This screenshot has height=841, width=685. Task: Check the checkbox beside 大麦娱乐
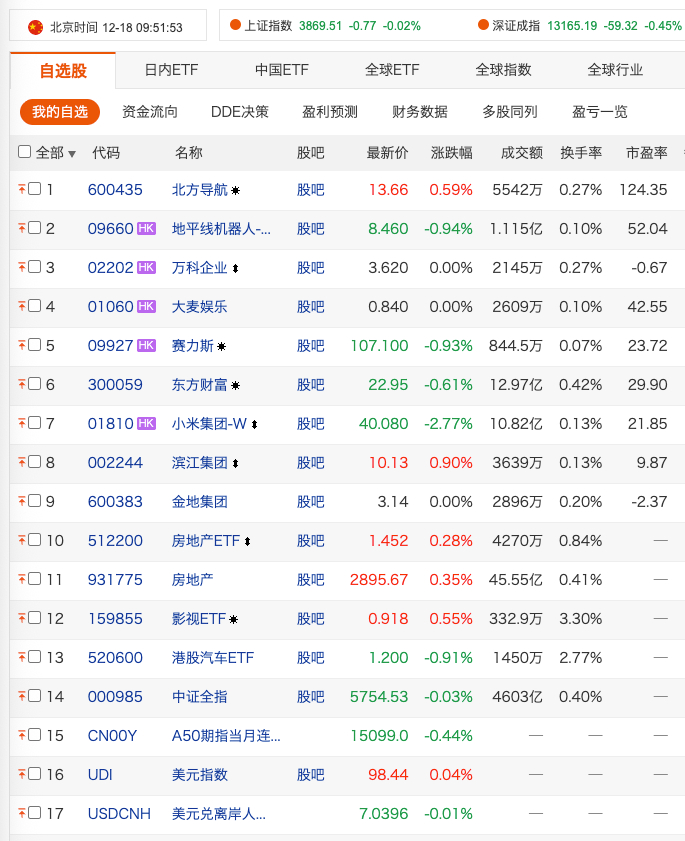(36, 306)
